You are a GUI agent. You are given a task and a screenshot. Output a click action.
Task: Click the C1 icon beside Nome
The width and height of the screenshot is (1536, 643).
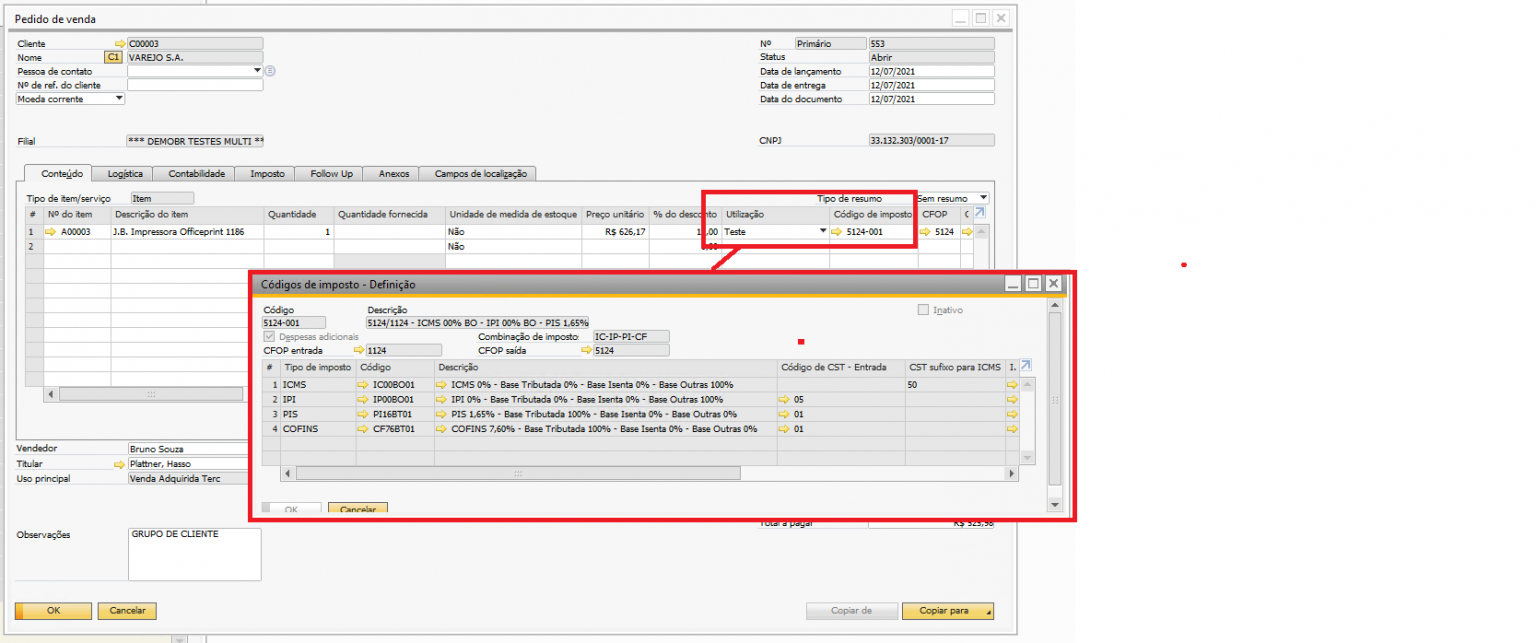point(113,58)
